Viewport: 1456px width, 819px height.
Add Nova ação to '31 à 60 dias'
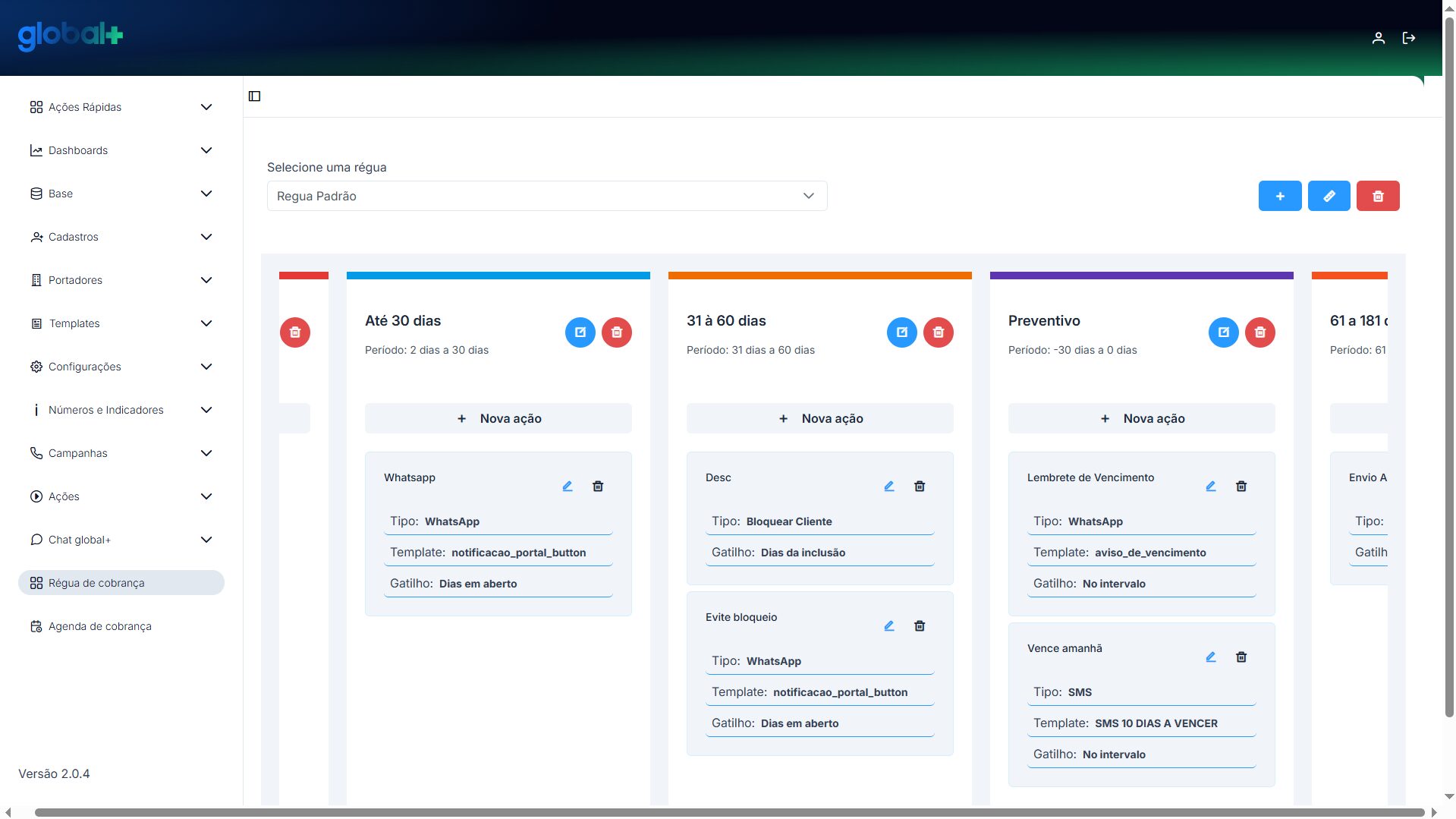tap(819, 418)
